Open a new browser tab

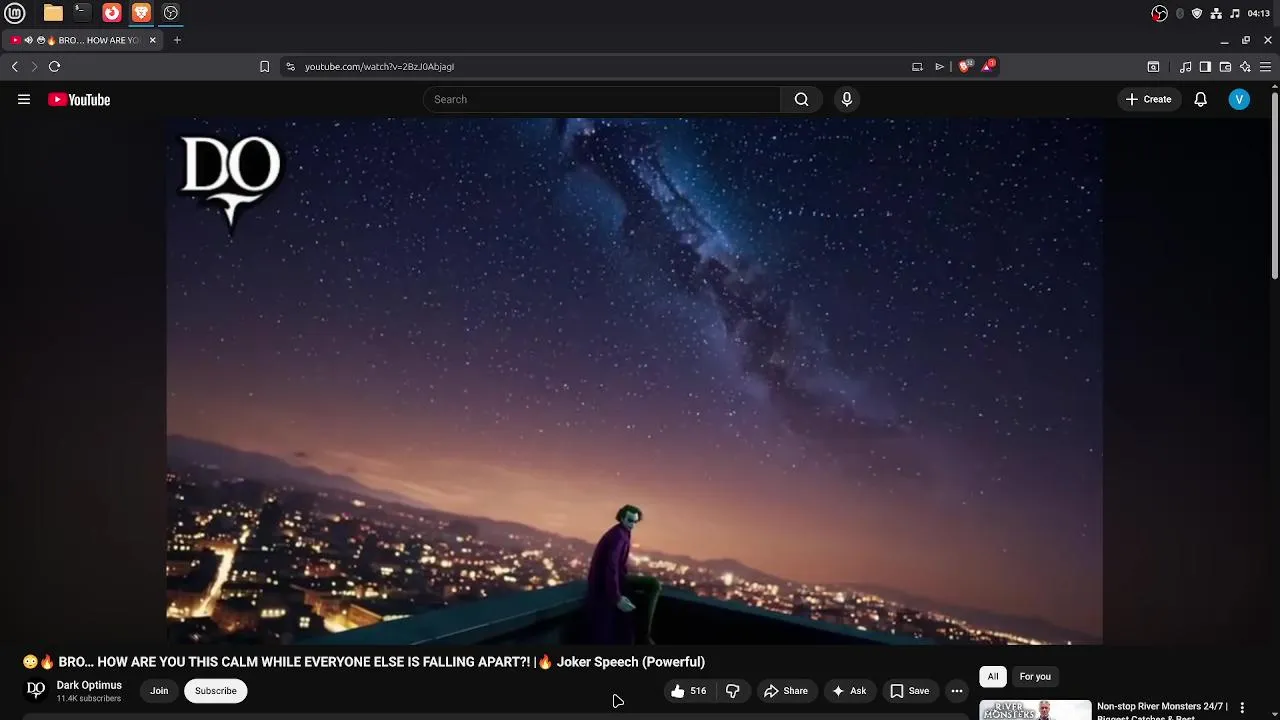coord(177,40)
